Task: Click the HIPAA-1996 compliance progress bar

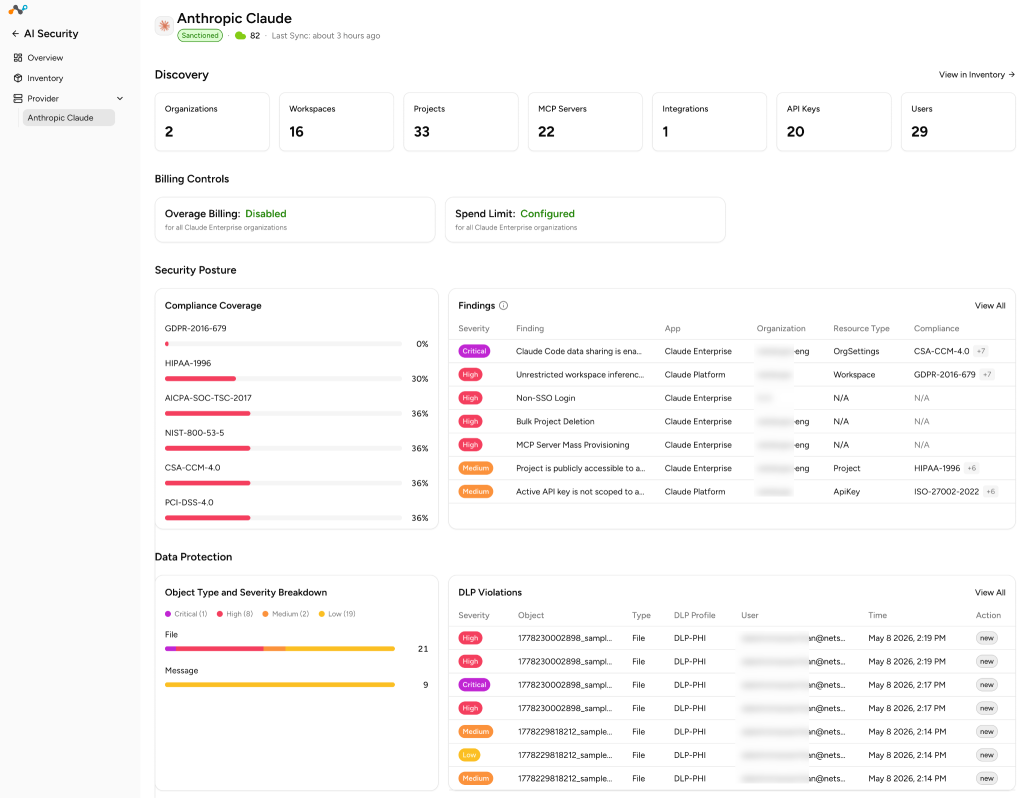Action: coord(283,379)
